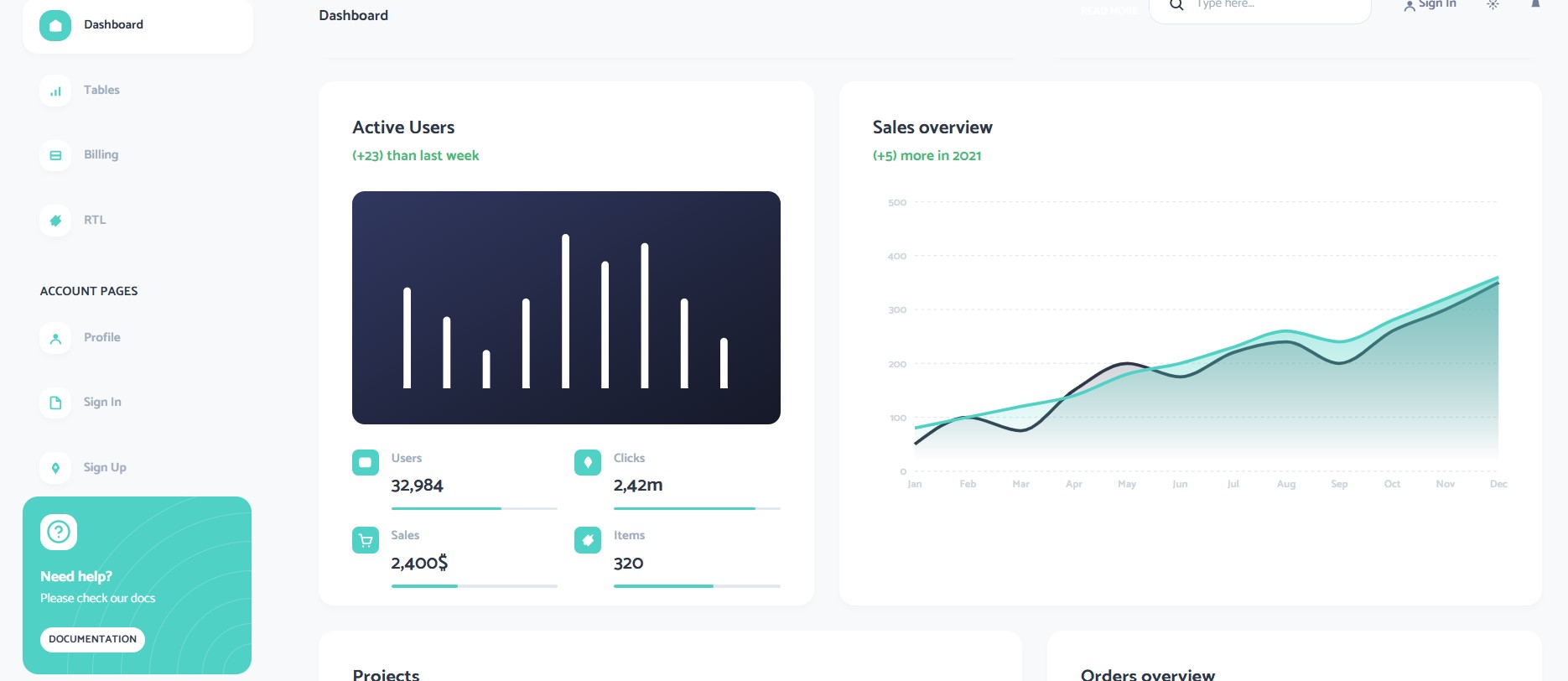Click the Items stat icon
1568x681 pixels.
pos(588,540)
